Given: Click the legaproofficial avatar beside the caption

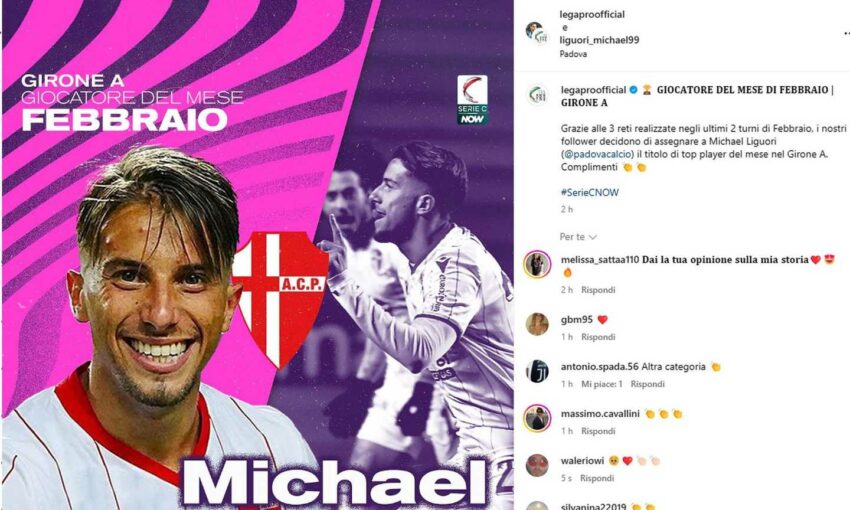Looking at the screenshot, I should 538,95.
